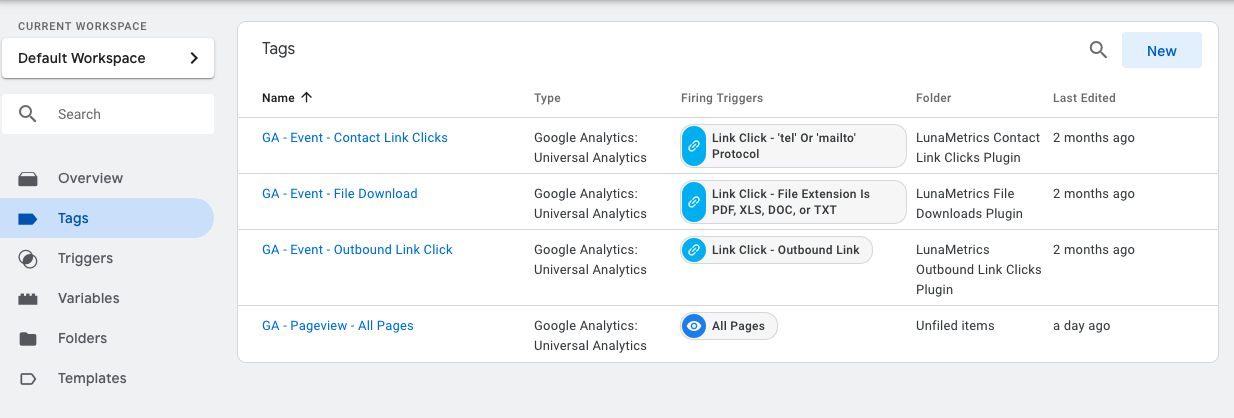The height and width of the screenshot is (418, 1234).
Task: Expand the Default Workspace selector
Action: pos(108,58)
